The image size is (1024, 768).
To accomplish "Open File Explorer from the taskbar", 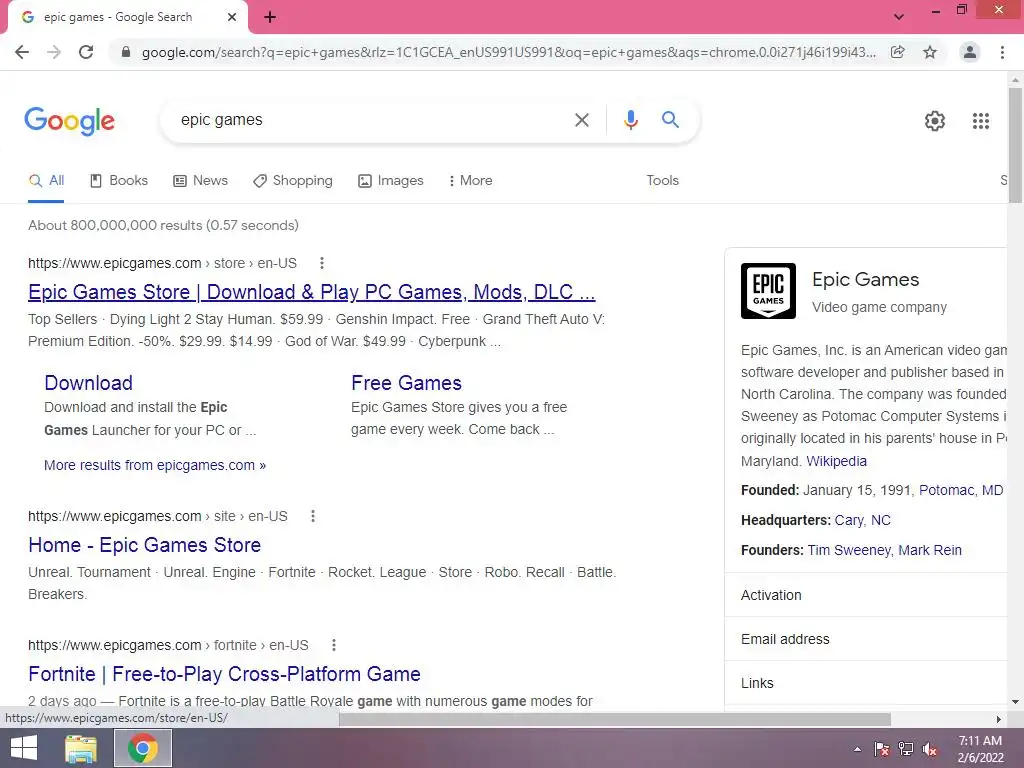I will click(x=81, y=748).
